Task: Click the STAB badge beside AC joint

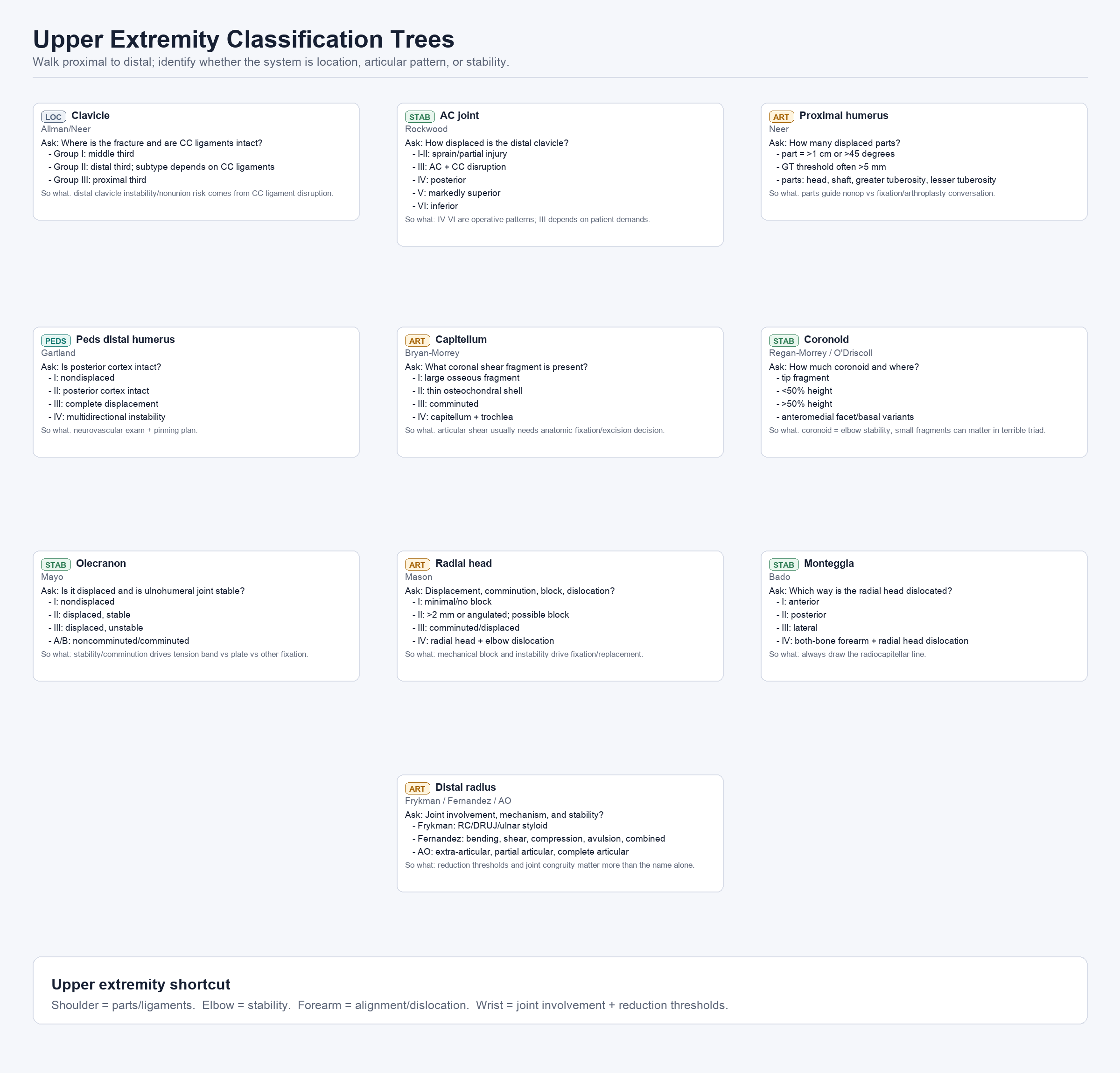Action: [420, 117]
